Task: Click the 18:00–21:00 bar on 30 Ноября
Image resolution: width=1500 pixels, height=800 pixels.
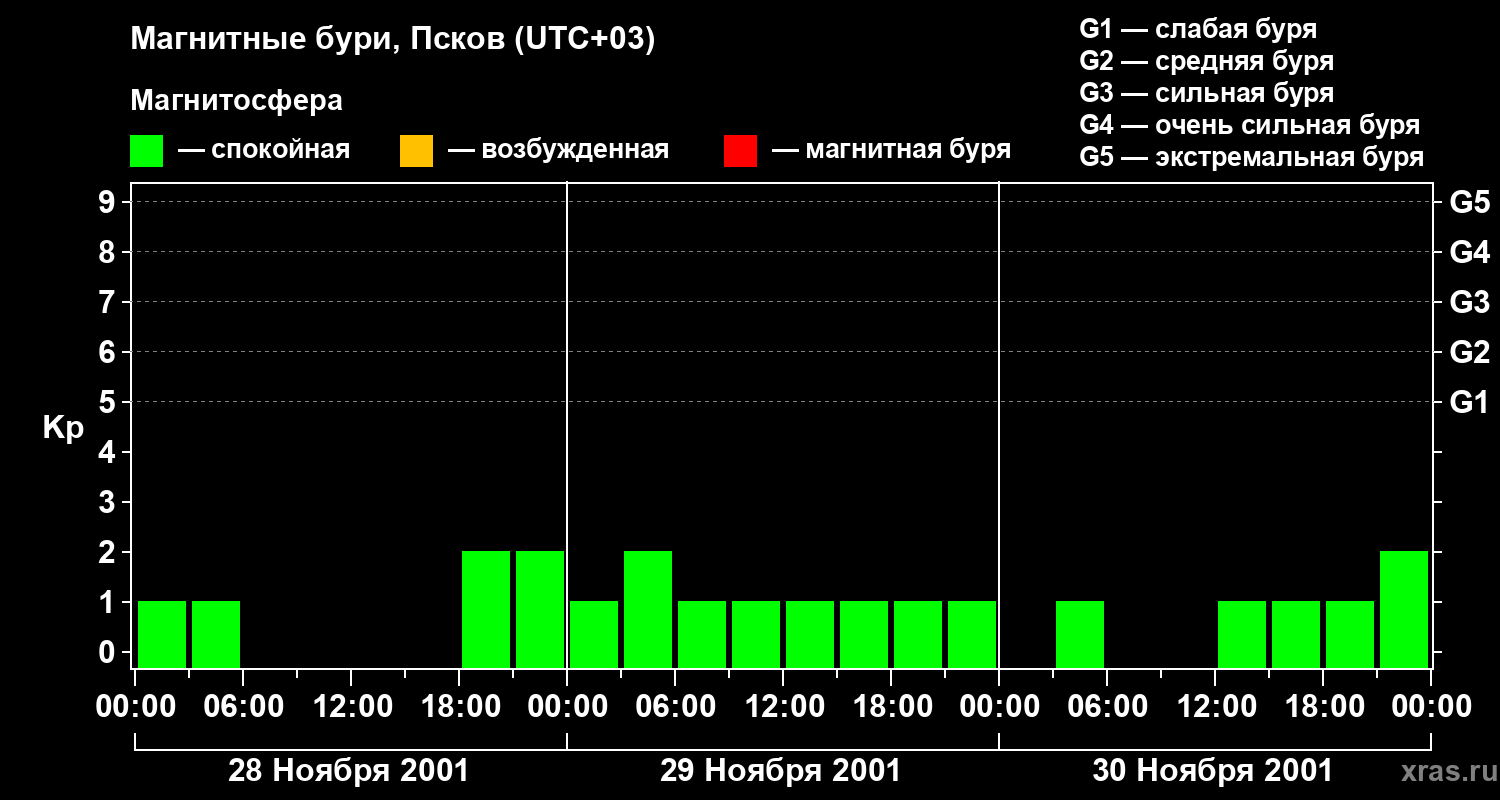Action: click(x=1350, y=634)
